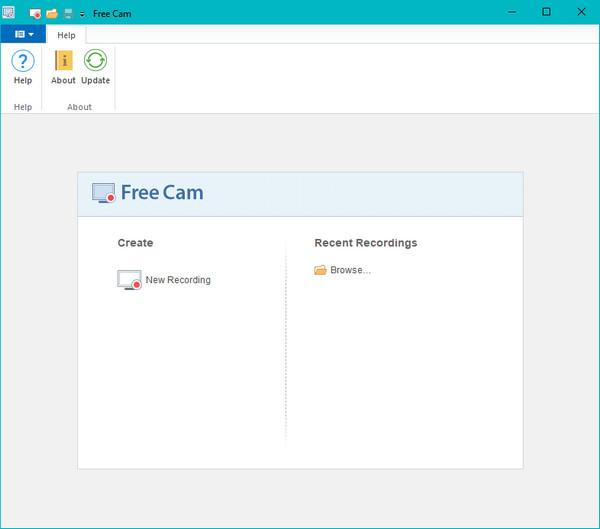Open the About dialog from the ribbon
The image size is (600, 529).
pos(63,67)
